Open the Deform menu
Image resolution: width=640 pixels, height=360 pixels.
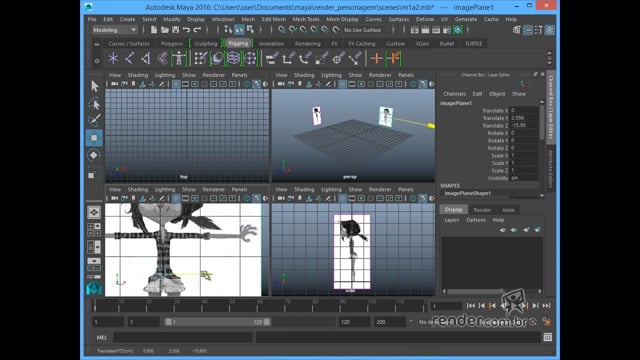point(424,19)
